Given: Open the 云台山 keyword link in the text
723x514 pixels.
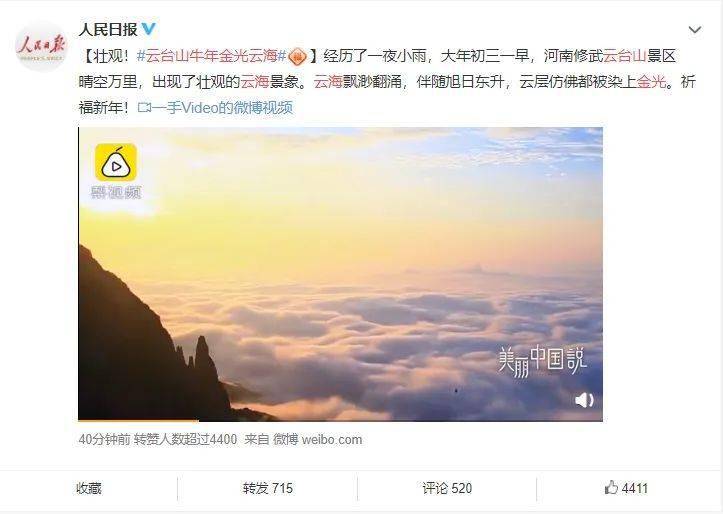Looking at the screenshot, I should pyautogui.click(x=624, y=56).
